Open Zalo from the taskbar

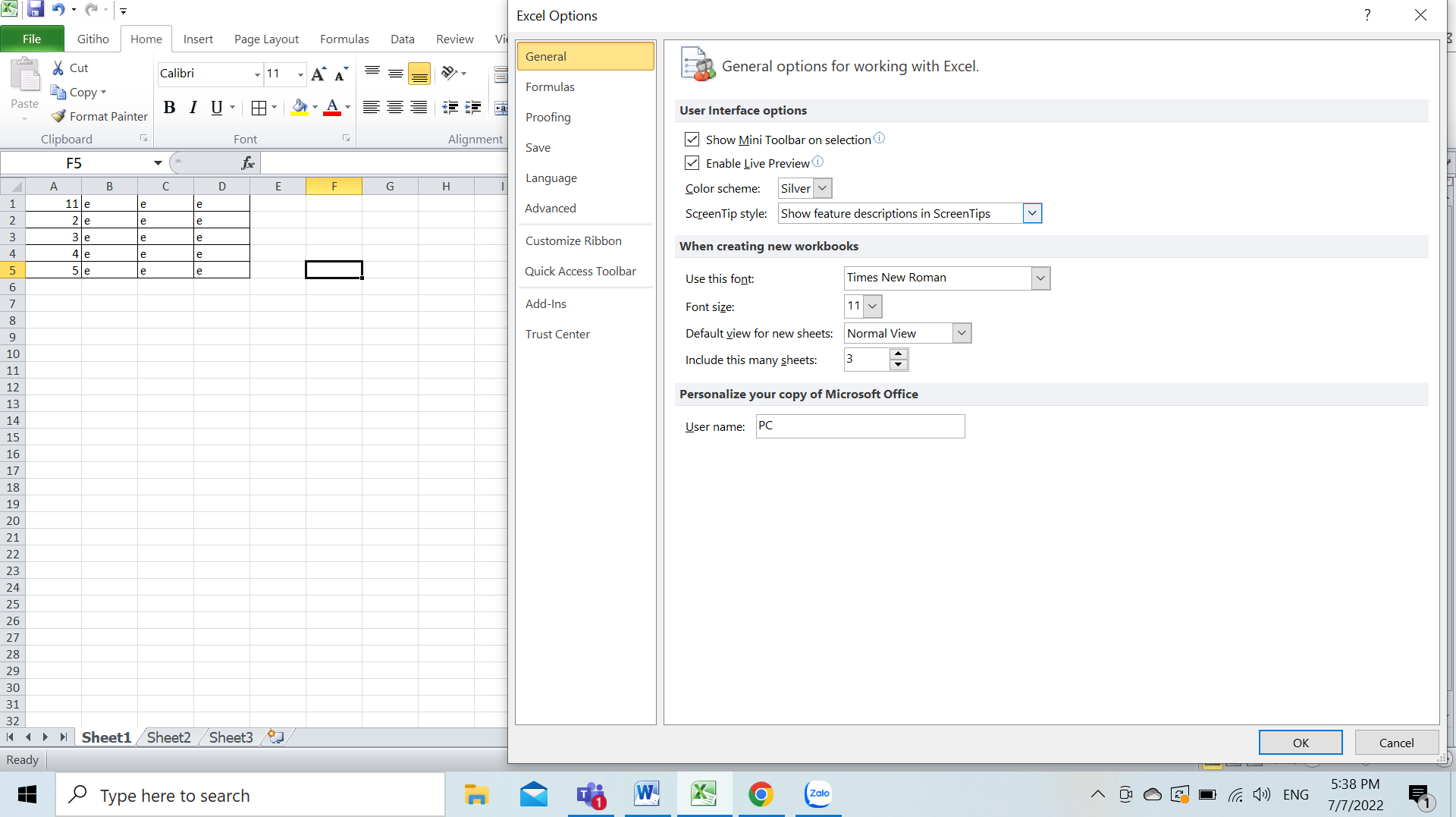click(x=818, y=793)
